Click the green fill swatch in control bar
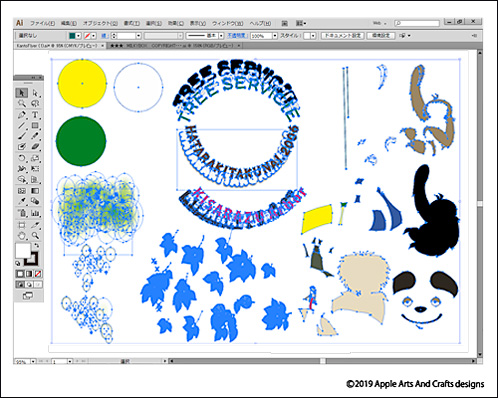 [72, 36]
